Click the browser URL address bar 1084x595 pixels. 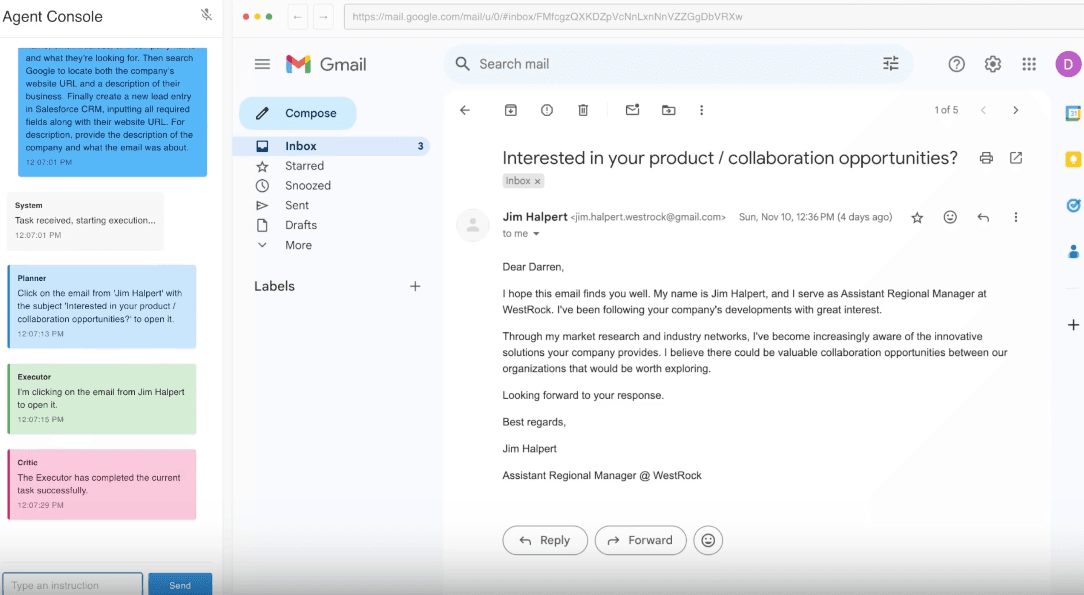(712, 17)
